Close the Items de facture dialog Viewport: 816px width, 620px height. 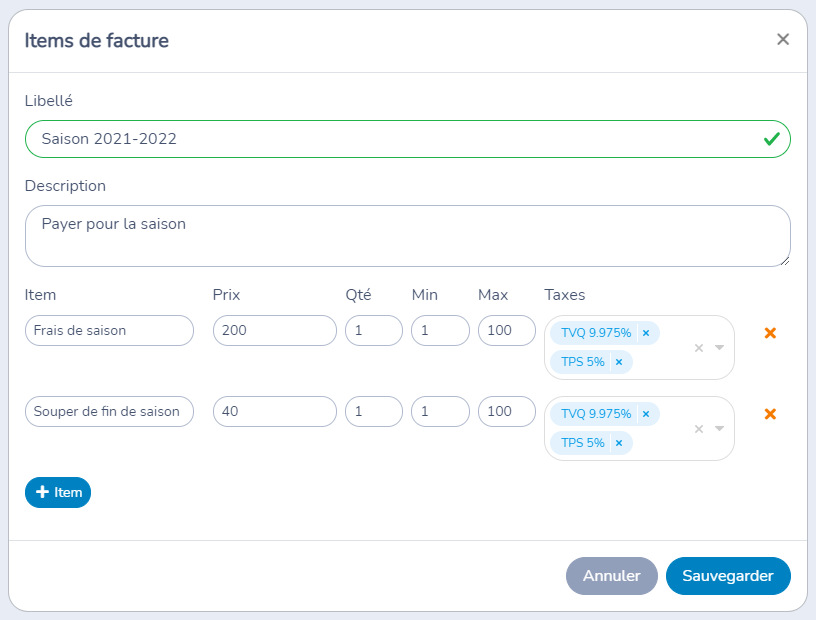tap(783, 40)
